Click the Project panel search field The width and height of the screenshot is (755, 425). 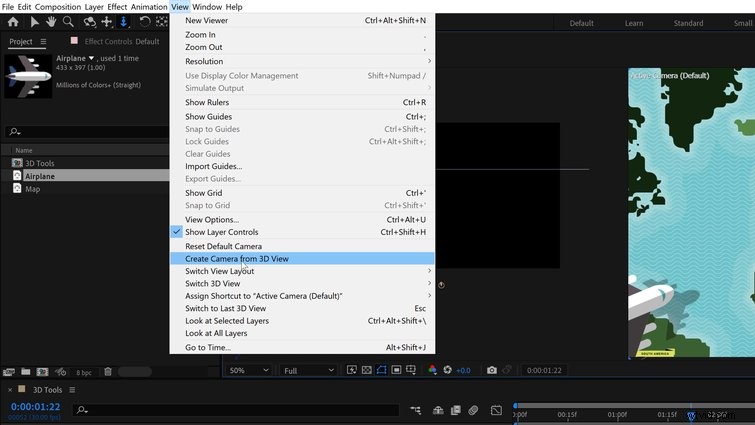pyautogui.click(x=87, y=131)
